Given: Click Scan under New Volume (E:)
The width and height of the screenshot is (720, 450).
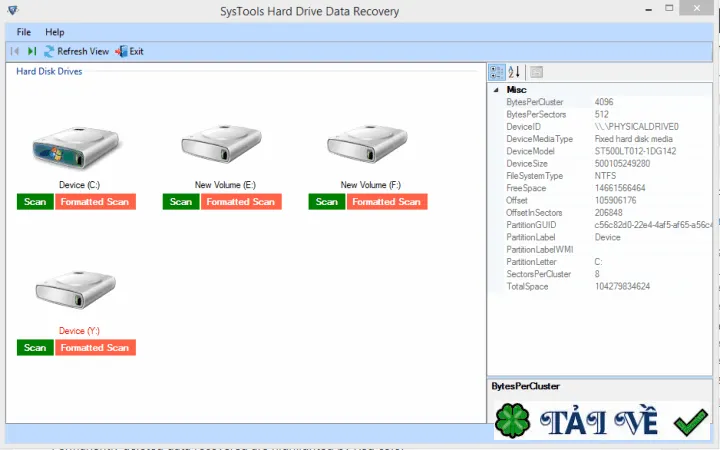Looking at the screenshot, I should (181, 202).
